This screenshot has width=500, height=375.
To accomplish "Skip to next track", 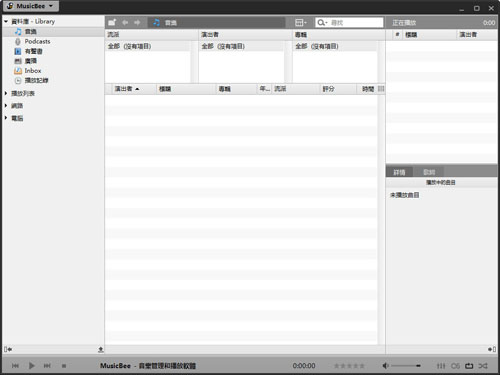I will 47,366.
